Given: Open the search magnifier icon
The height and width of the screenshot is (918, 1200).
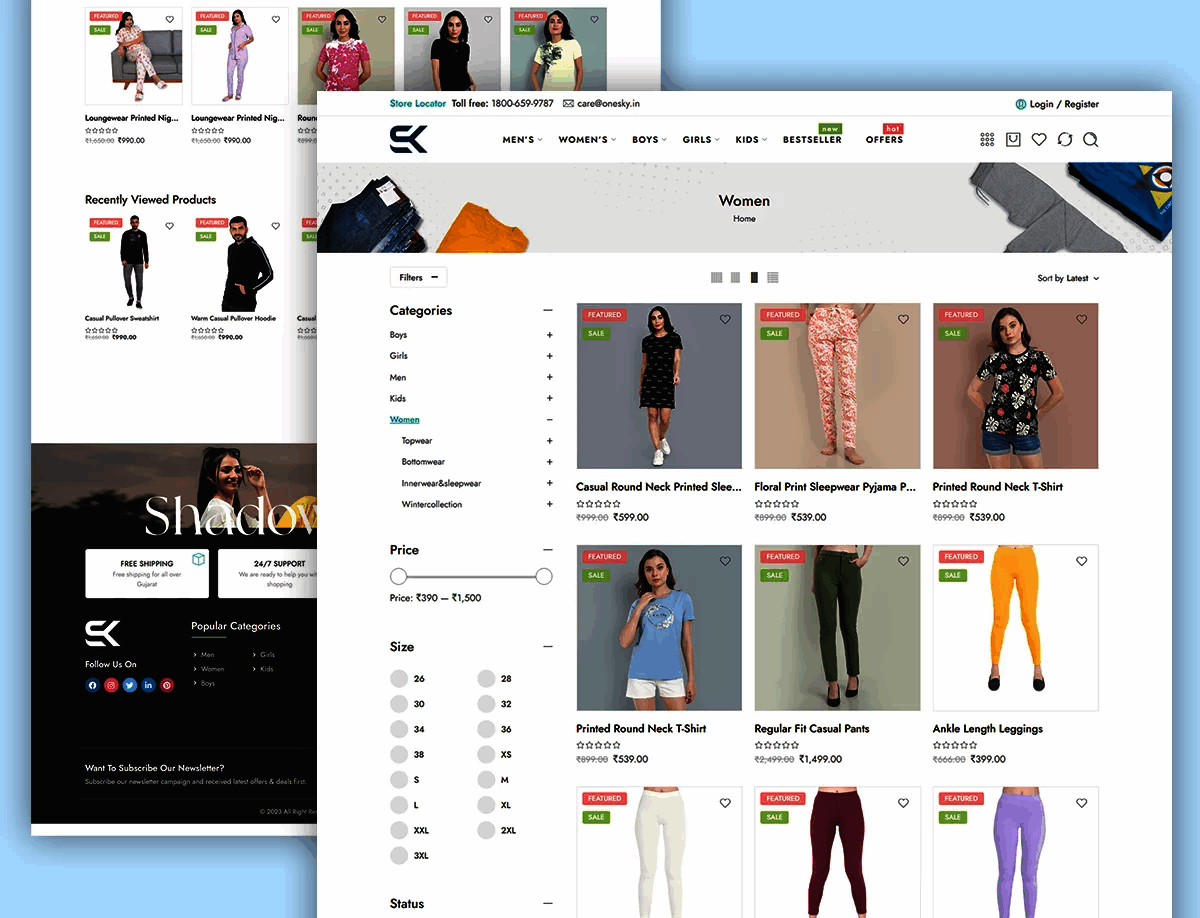Looking at the screenshot, I should tap(1091, 140).
